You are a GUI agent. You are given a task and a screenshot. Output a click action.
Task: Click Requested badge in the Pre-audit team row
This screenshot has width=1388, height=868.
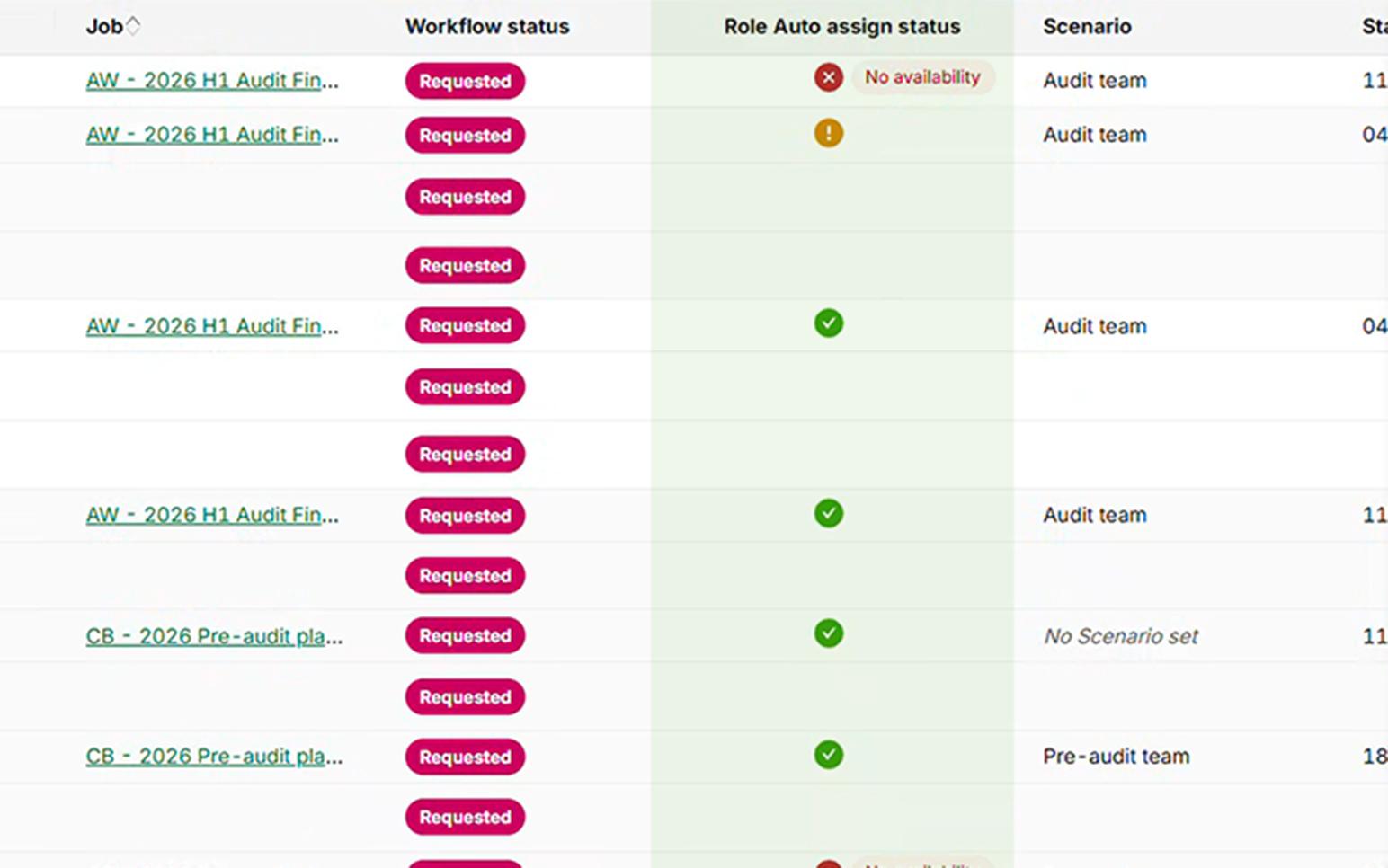point(465,757)
